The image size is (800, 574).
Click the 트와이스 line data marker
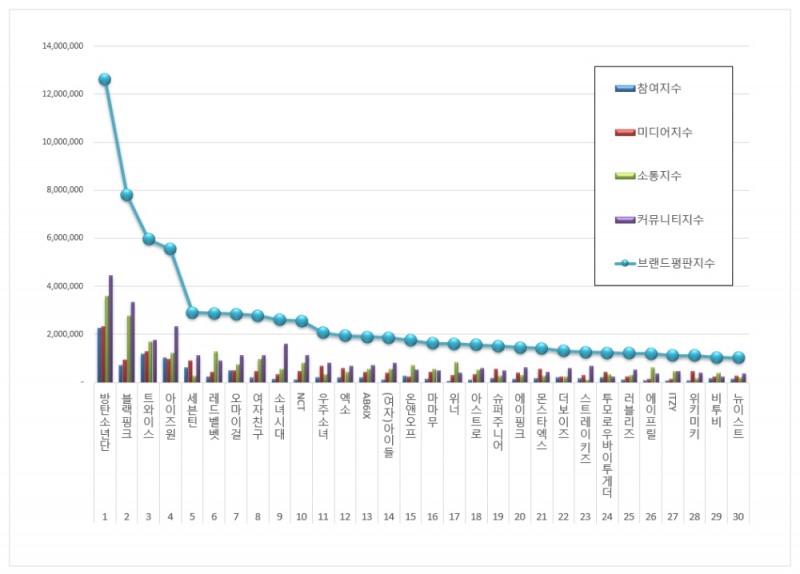pyautogui.click(x=148, y=239)
